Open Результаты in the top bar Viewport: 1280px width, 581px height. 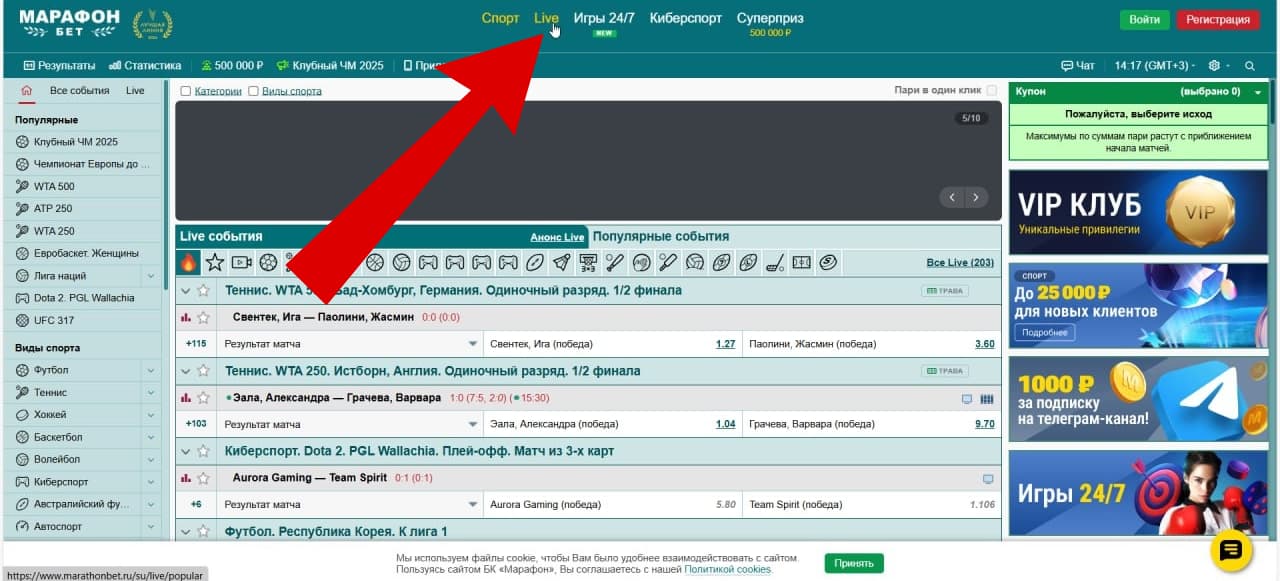[x=60, y=66]
